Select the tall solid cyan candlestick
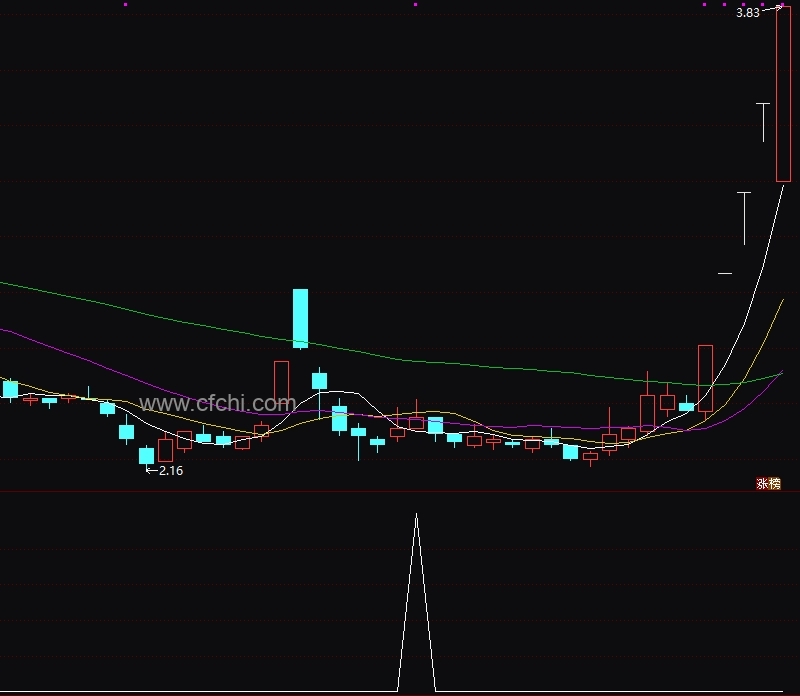This screenshot has height=696, width=800. [301, 318]
